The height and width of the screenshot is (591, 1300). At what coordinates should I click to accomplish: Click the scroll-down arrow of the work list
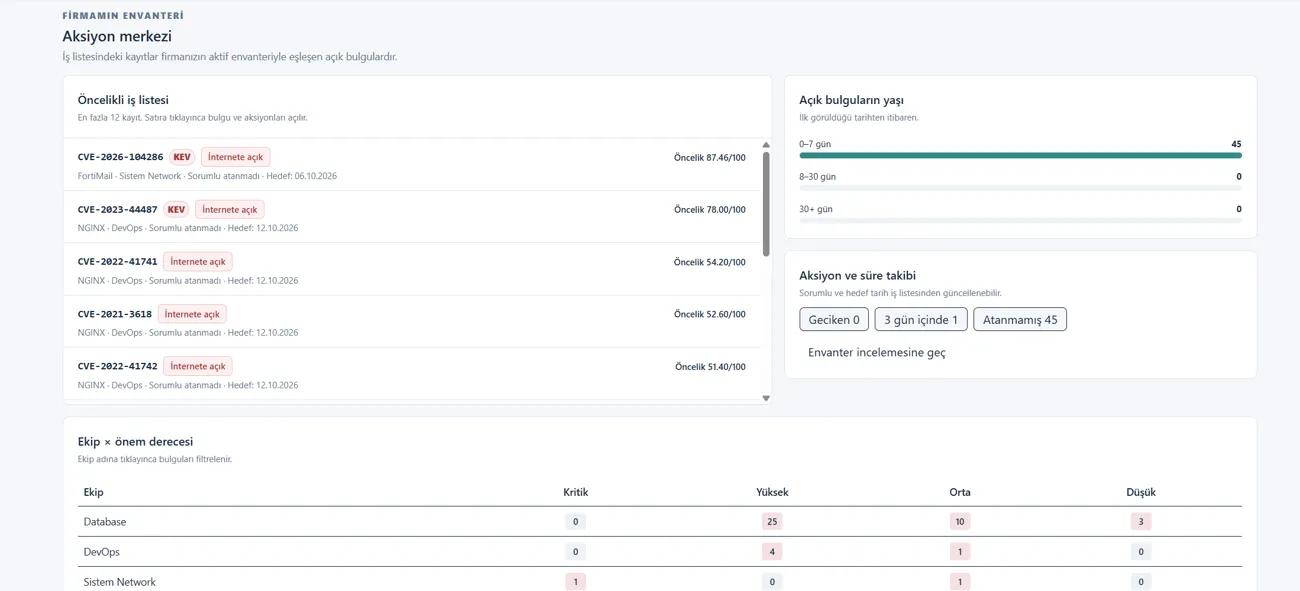pyautogui.click(x=766, y=398)
